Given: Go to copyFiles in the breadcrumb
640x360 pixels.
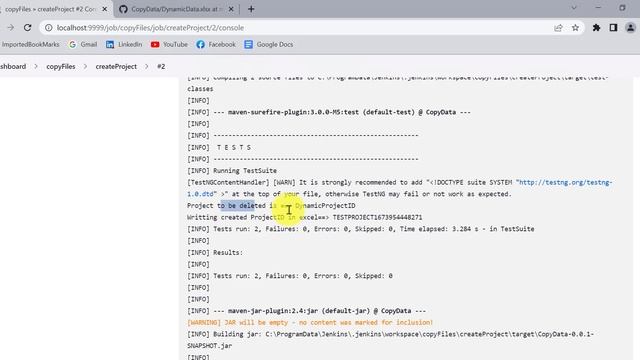Looking at the screenshot, I should pos(60,66).
